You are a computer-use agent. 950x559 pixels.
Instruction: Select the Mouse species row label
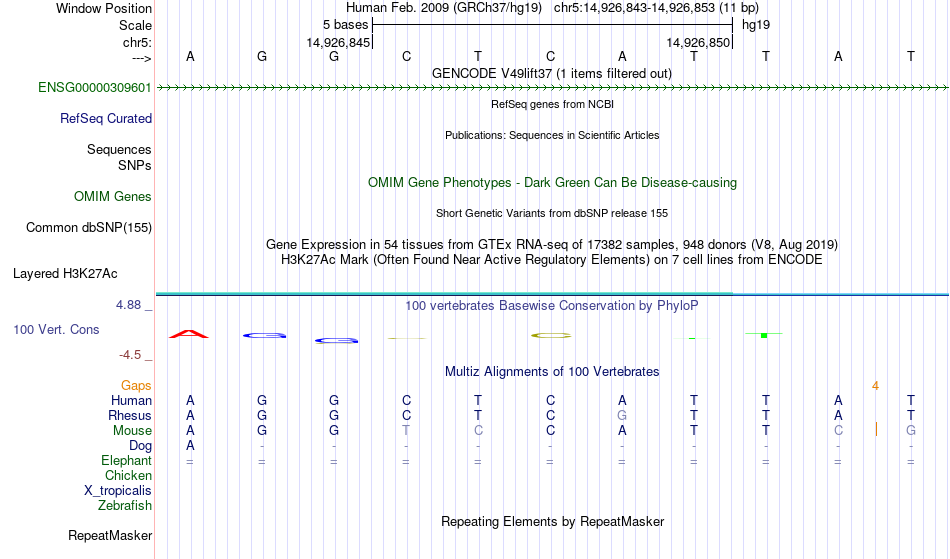click(132, 431)
